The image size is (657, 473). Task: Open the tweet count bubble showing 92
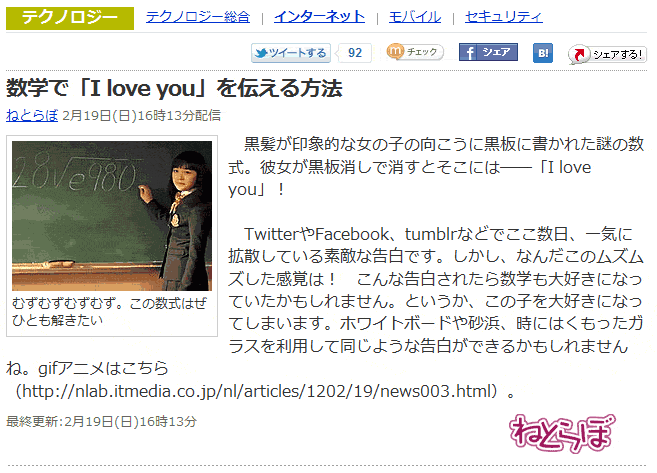pyautogui.click(x=354, y=53)
